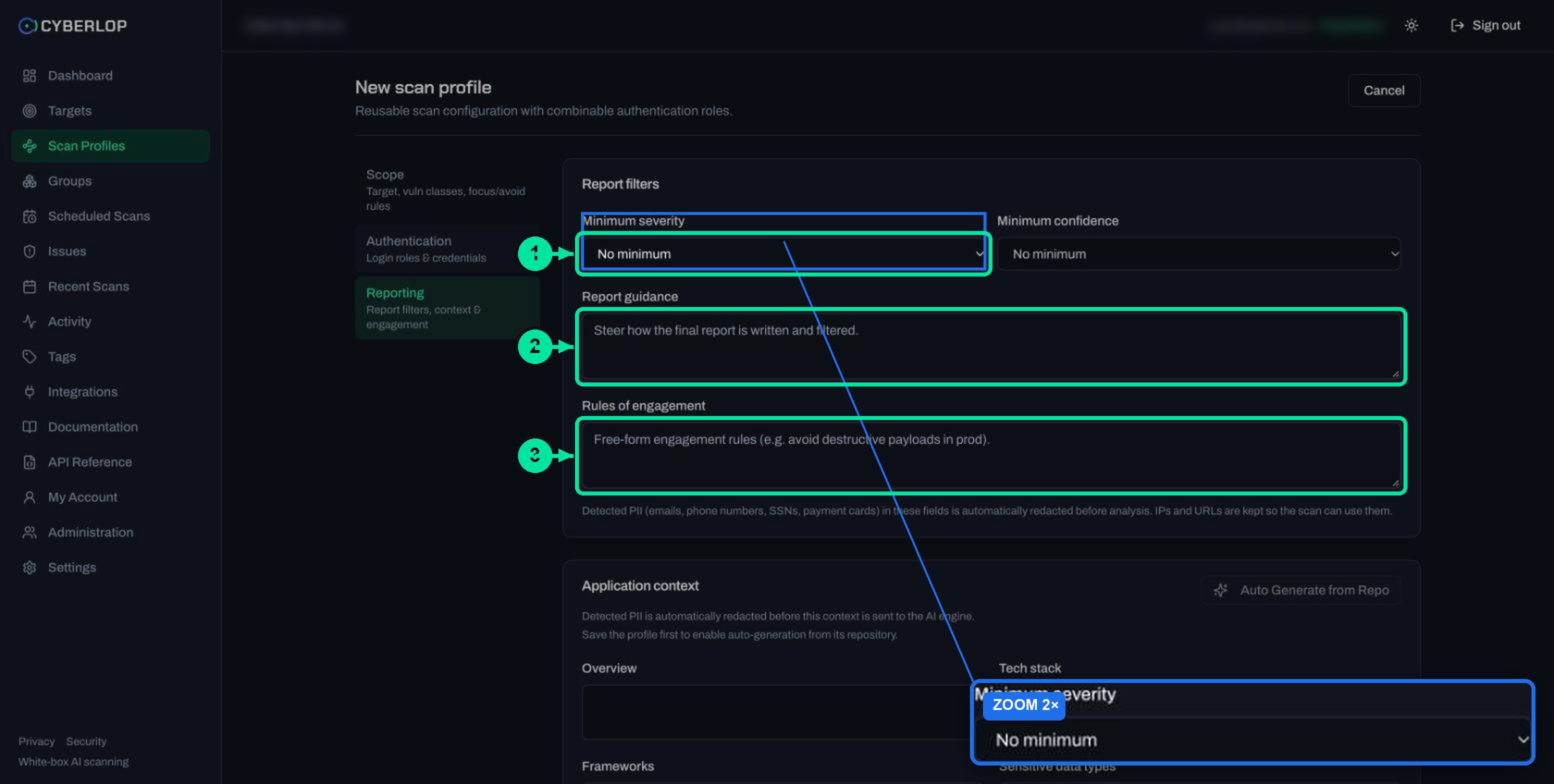Click the 'Report filters' section title
Viewport: 1554px width, 784px height.
coord(620,184)
